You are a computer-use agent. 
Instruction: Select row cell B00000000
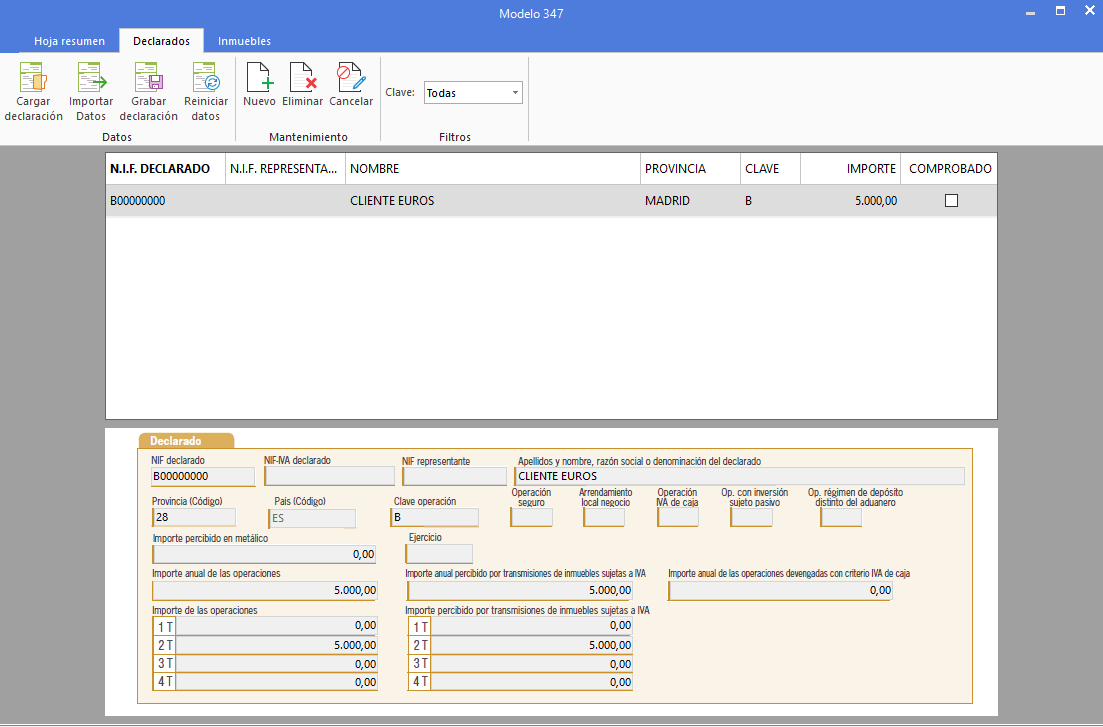click(138, 201)
